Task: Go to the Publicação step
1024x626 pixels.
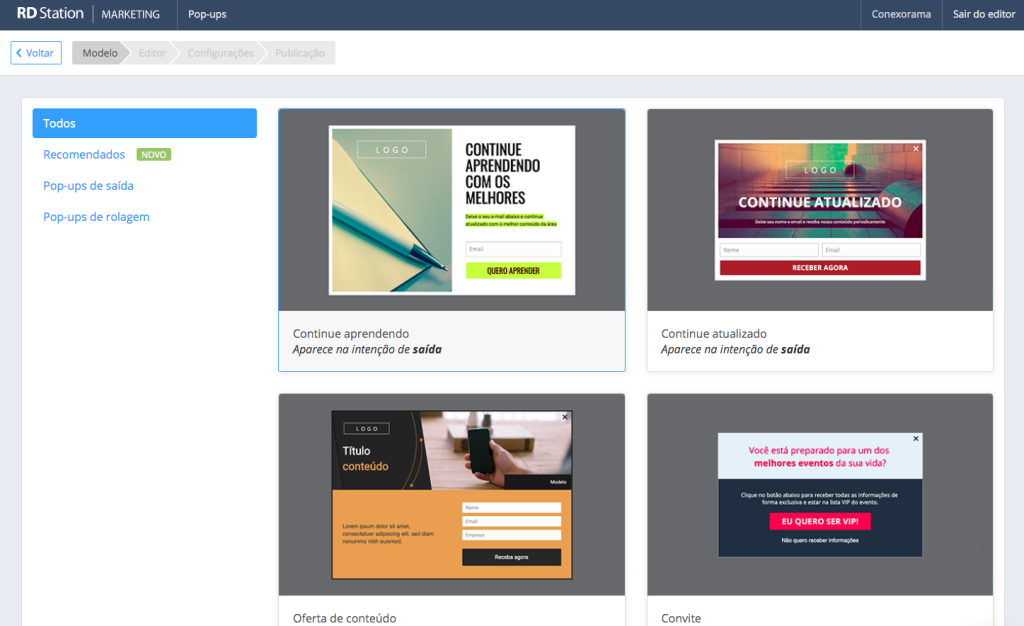Action: tap(299, 53)
